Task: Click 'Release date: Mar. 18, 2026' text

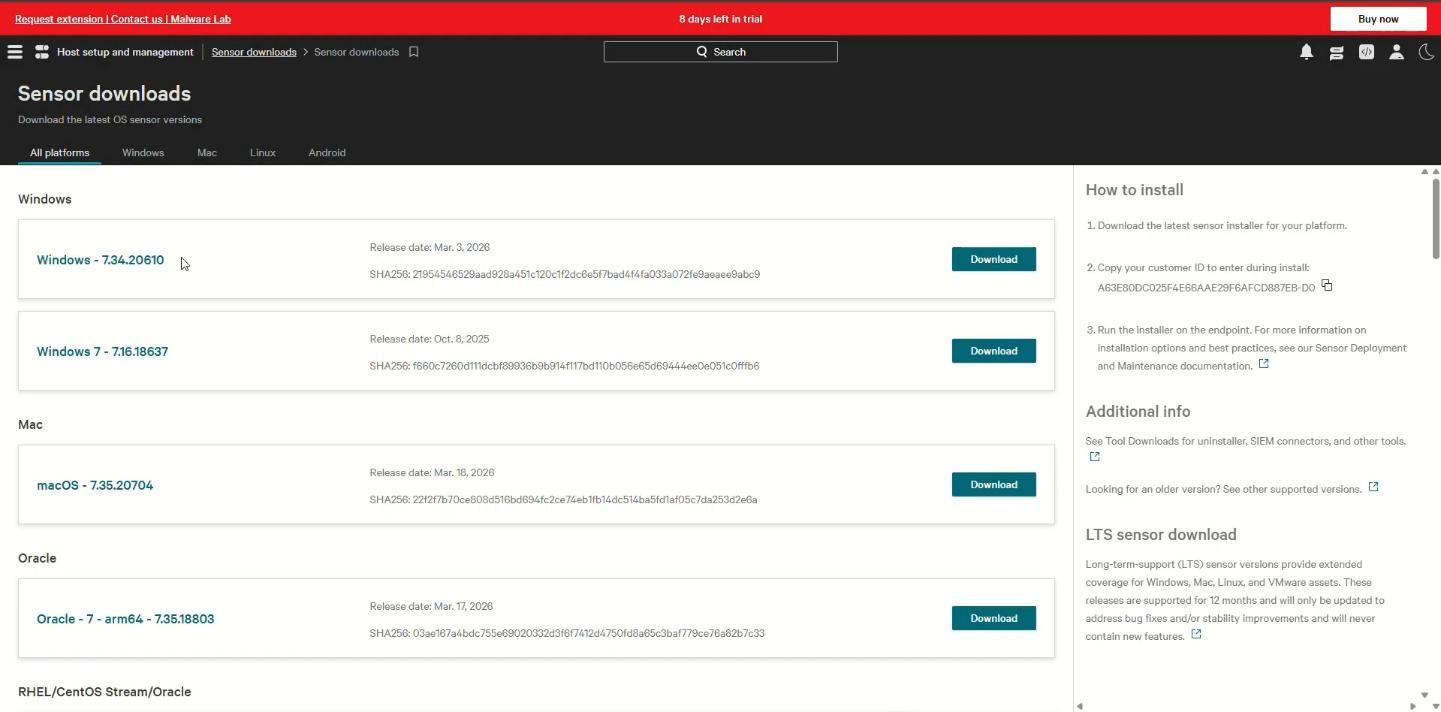Action: 432,472
